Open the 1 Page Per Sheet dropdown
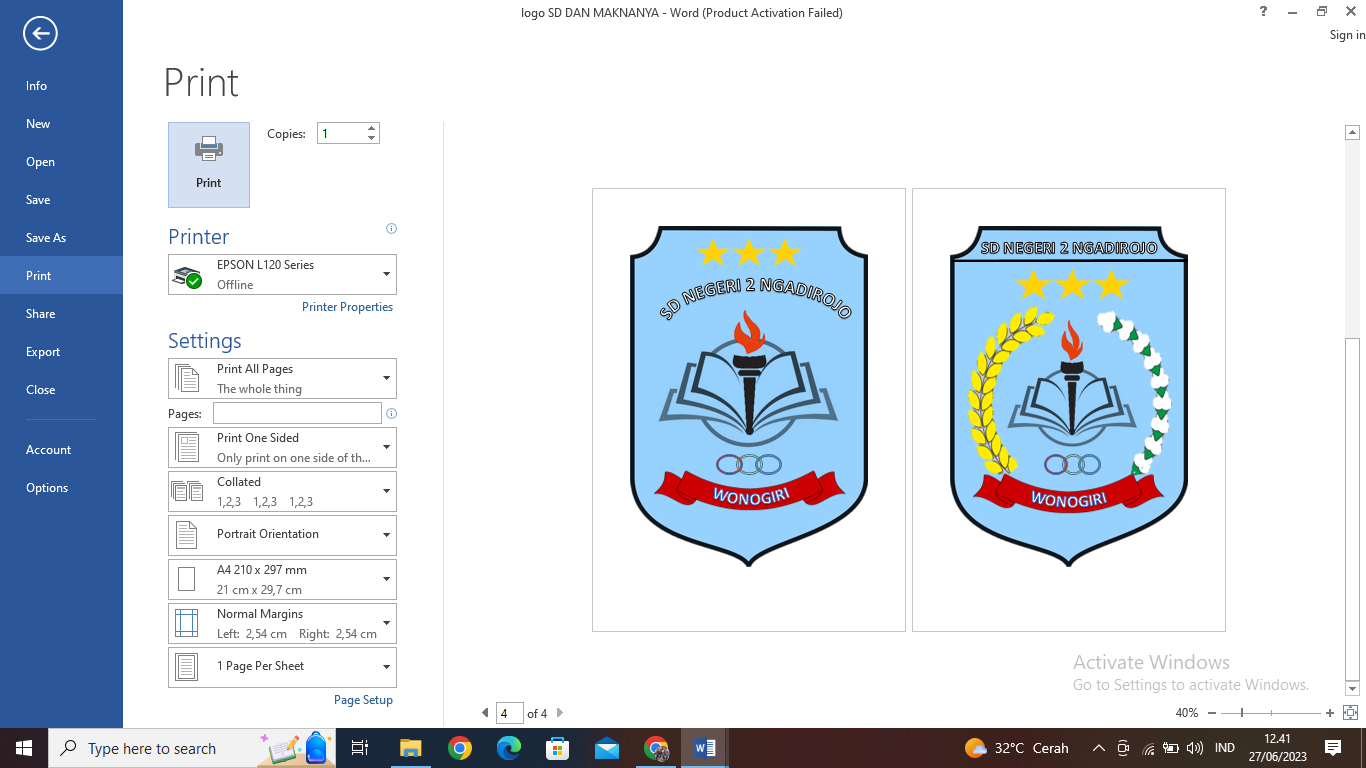The height and width of the screenshot is (768, 1366). pyautogui.click(x=282, y=667)
